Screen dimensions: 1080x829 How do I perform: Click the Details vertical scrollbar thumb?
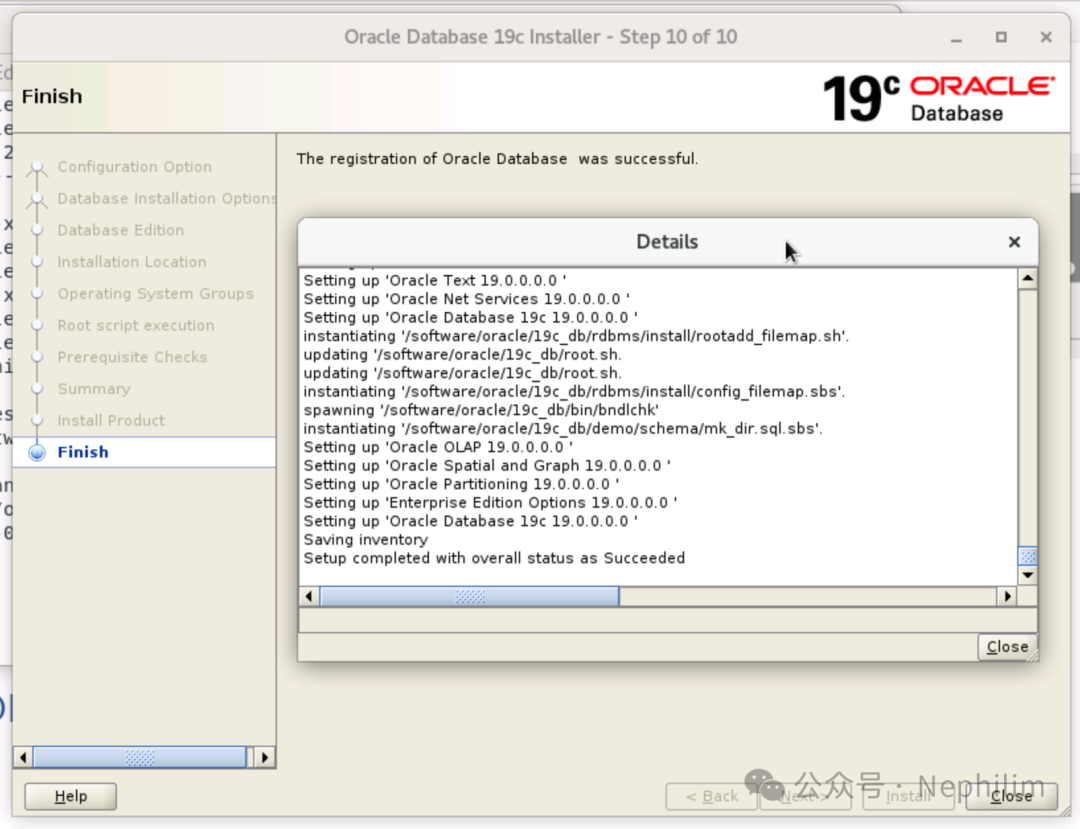[1028, 556]
